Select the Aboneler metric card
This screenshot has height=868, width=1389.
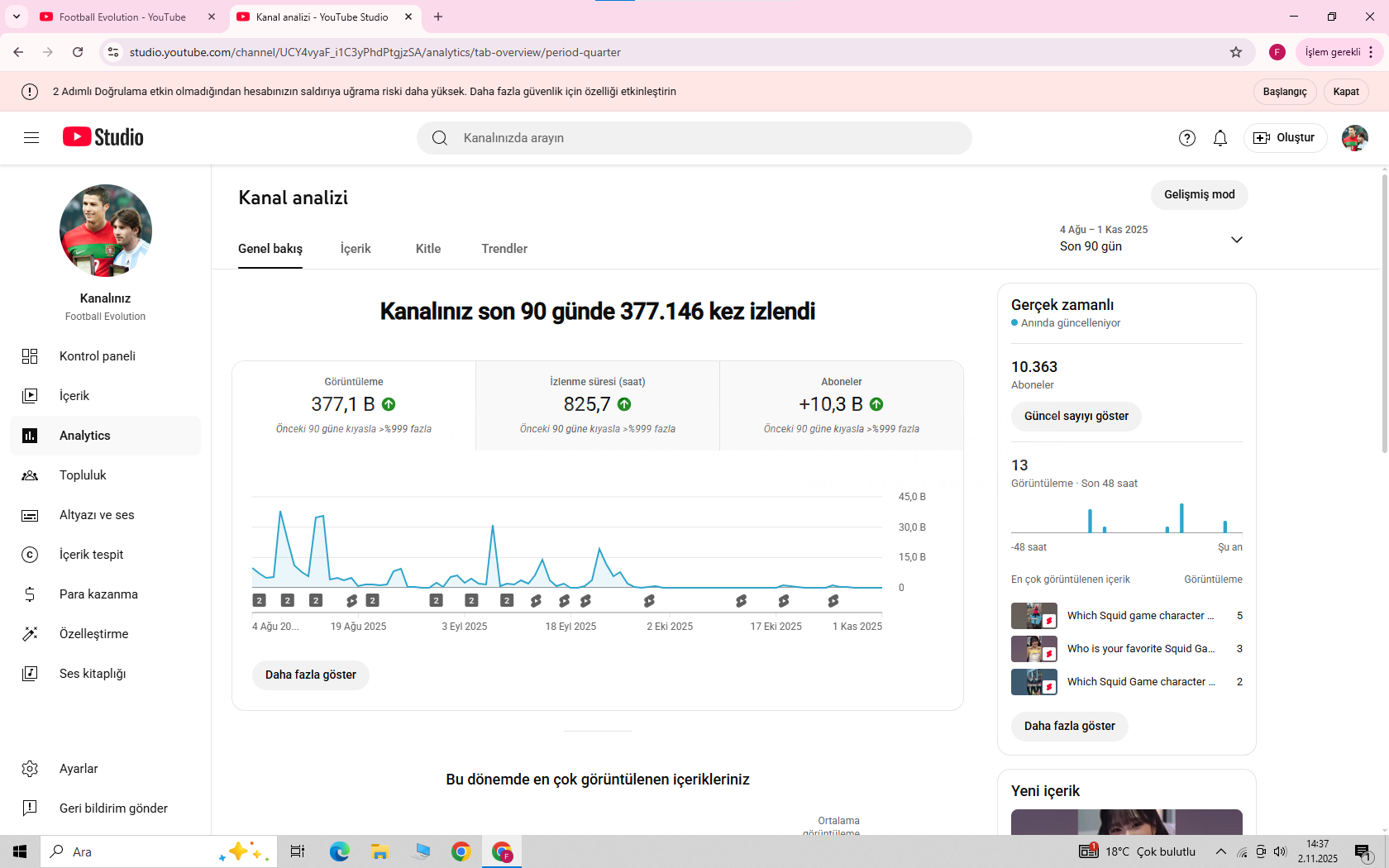[841, 405]
